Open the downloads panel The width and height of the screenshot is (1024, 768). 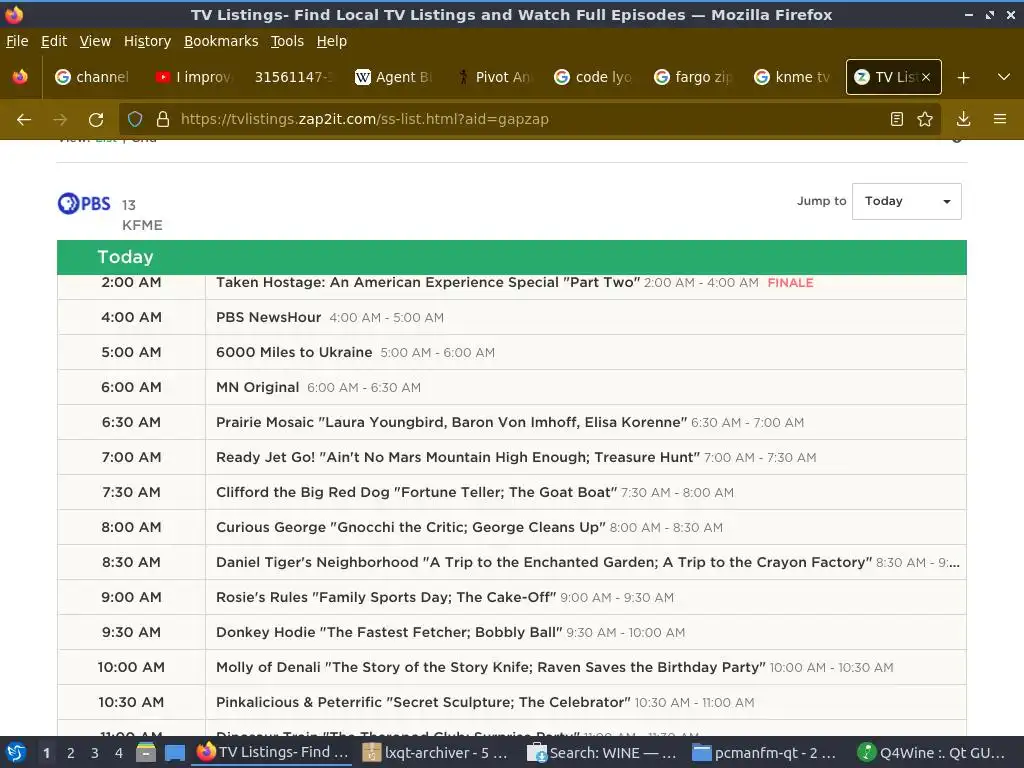pos(963,119)
